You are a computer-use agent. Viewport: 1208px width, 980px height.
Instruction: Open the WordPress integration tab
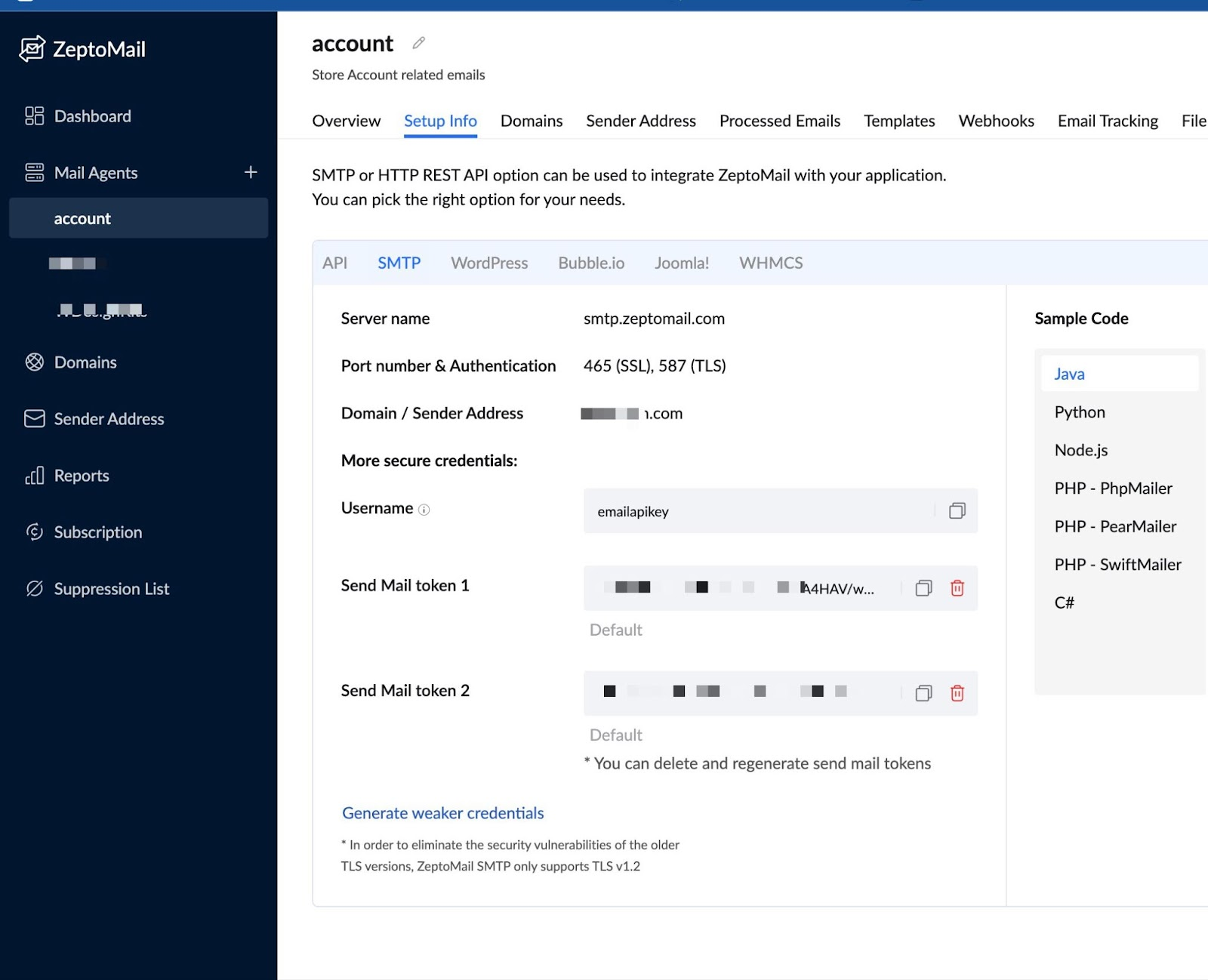pyautogui.click(x=488, y=263)
